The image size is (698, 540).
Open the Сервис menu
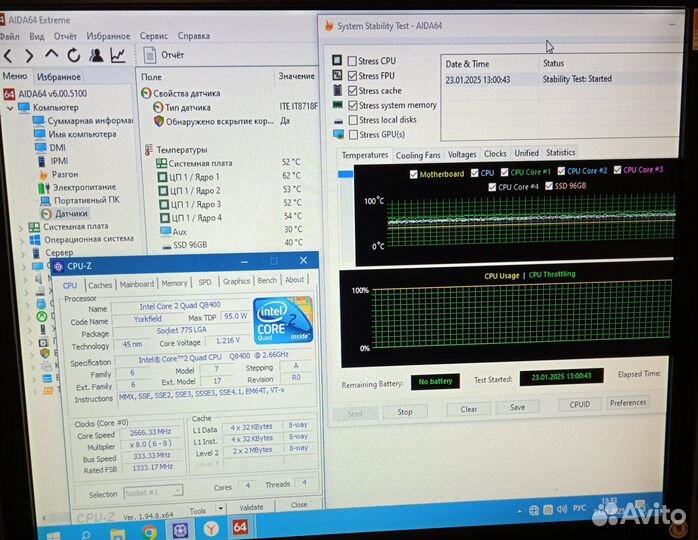tap(154, 36)
